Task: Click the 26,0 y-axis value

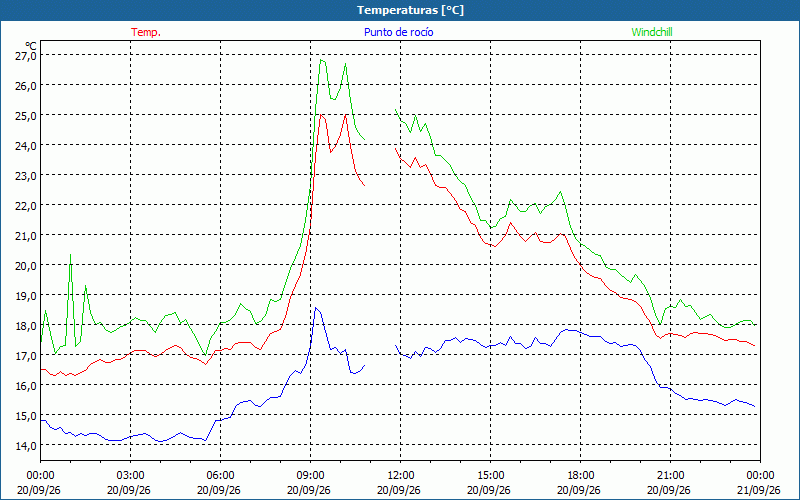Action: point(26,86)
